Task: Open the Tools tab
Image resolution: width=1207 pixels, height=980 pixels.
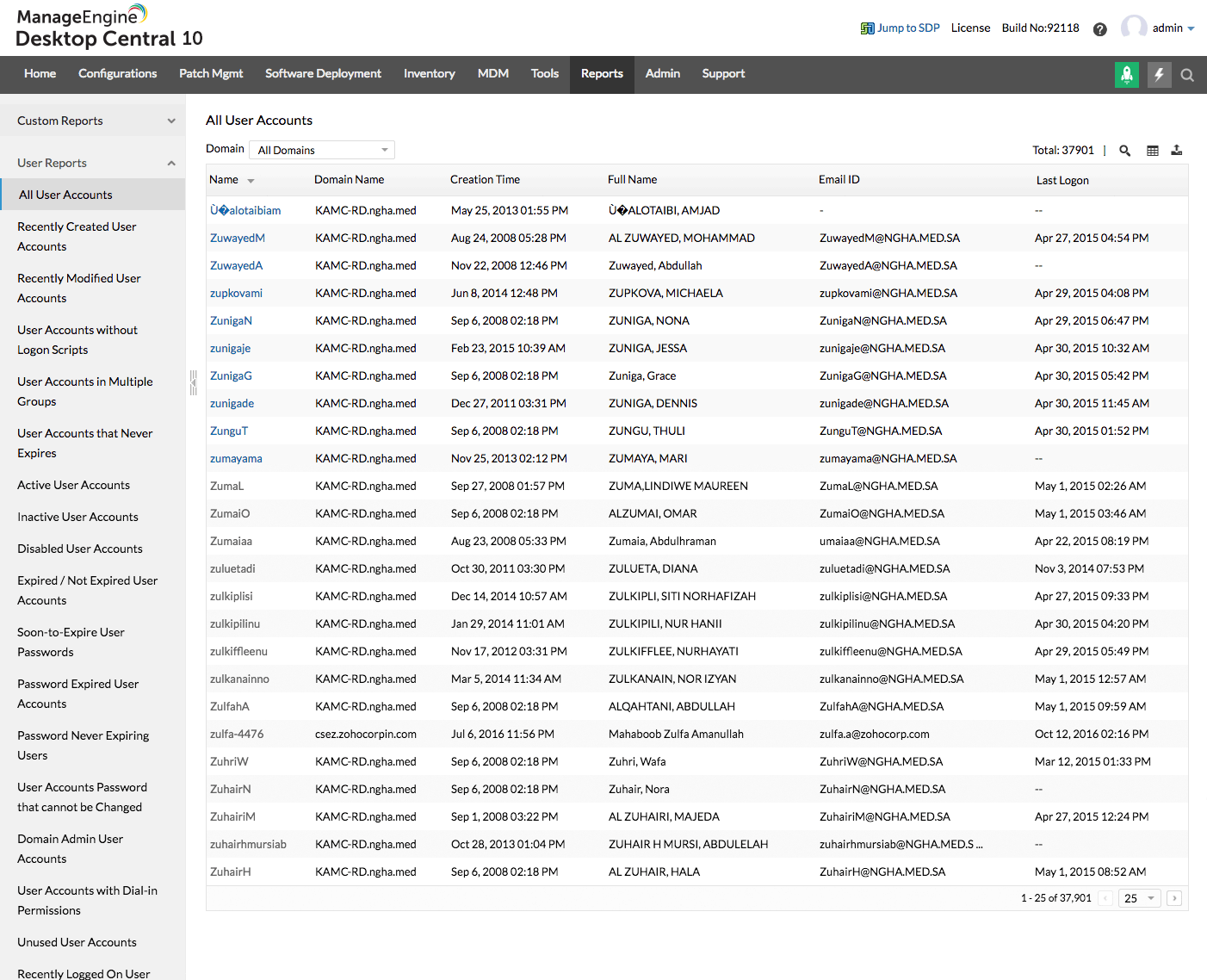Action: [545, 74]
